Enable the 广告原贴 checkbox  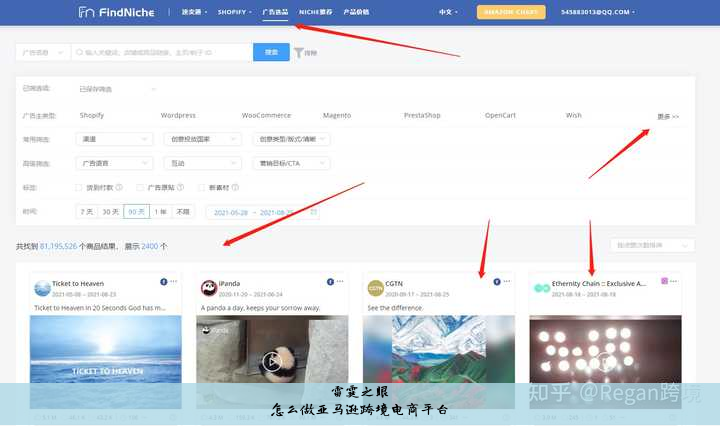(140, 187)
